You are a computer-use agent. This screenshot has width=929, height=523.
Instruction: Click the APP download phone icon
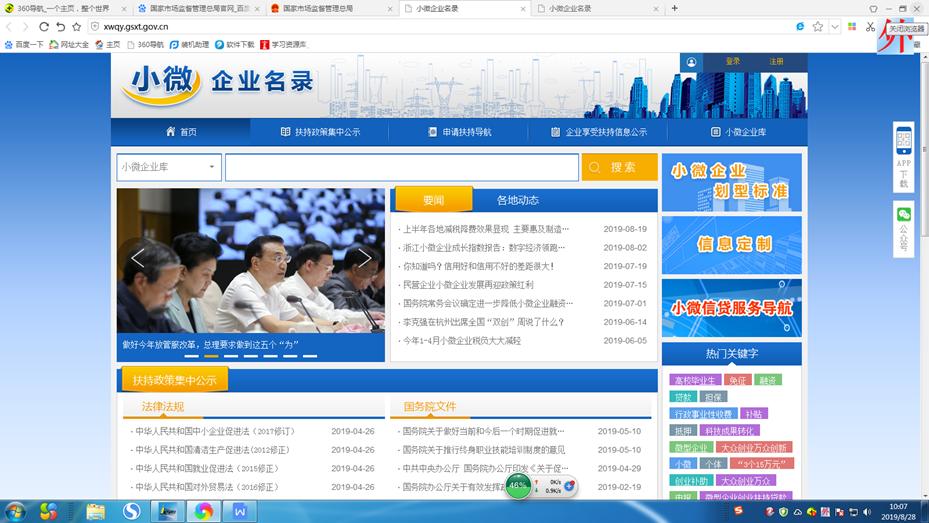(904, 141)
